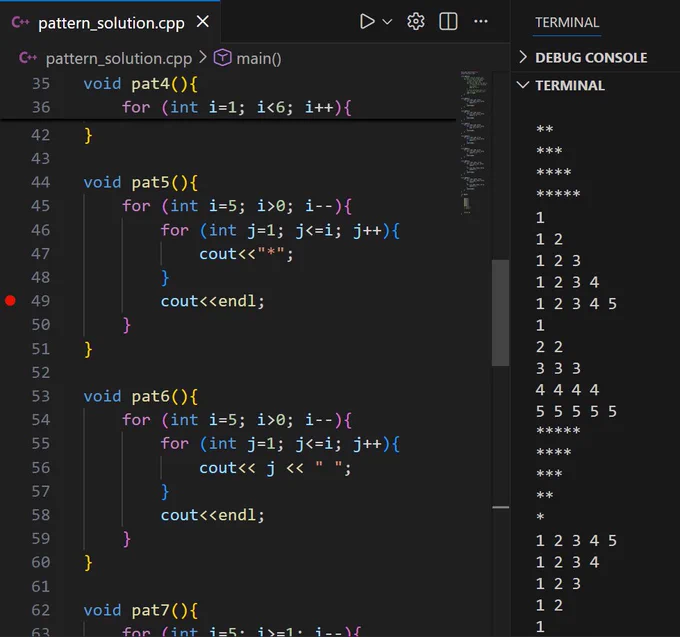Click pattern_solution.cpp in breadcrumb

(x=119, y=59)
